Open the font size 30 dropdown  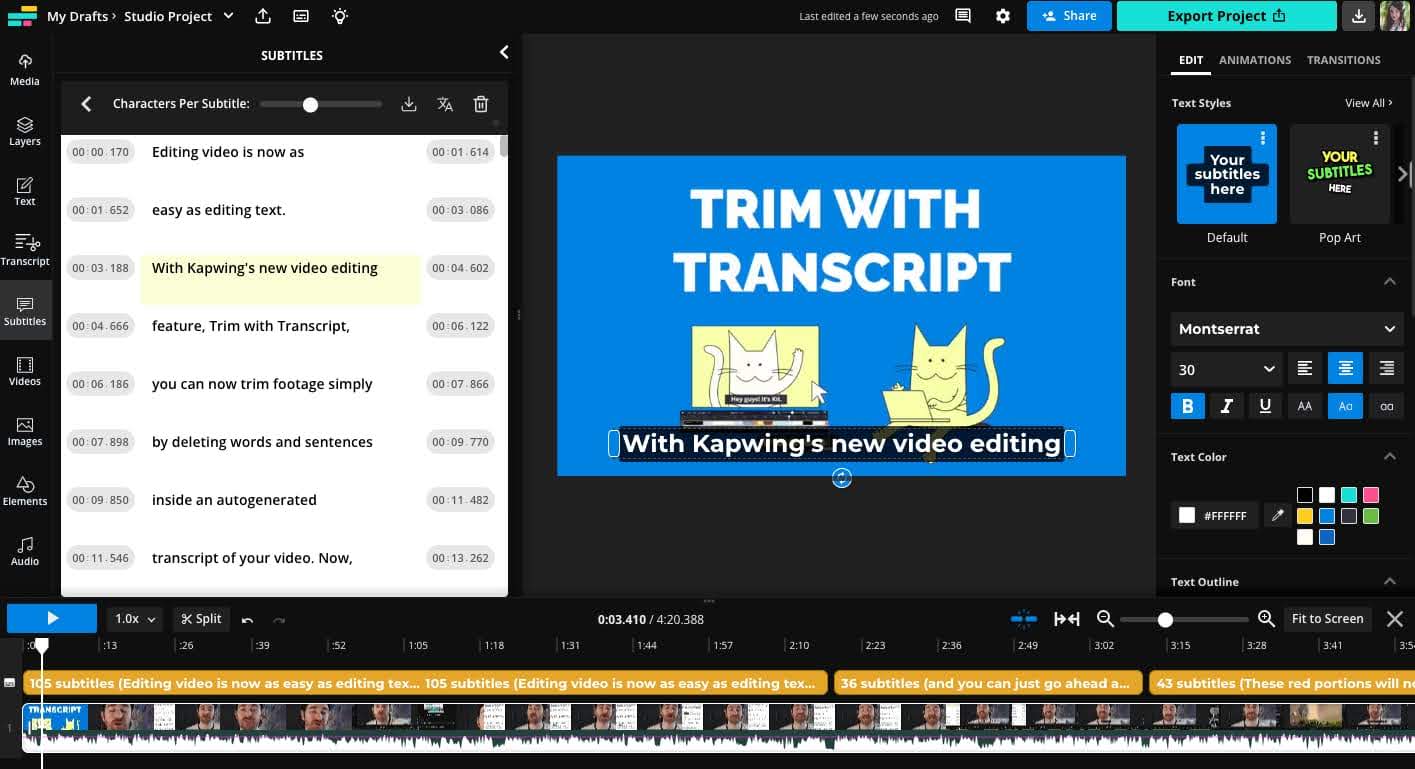[1227, 369]
